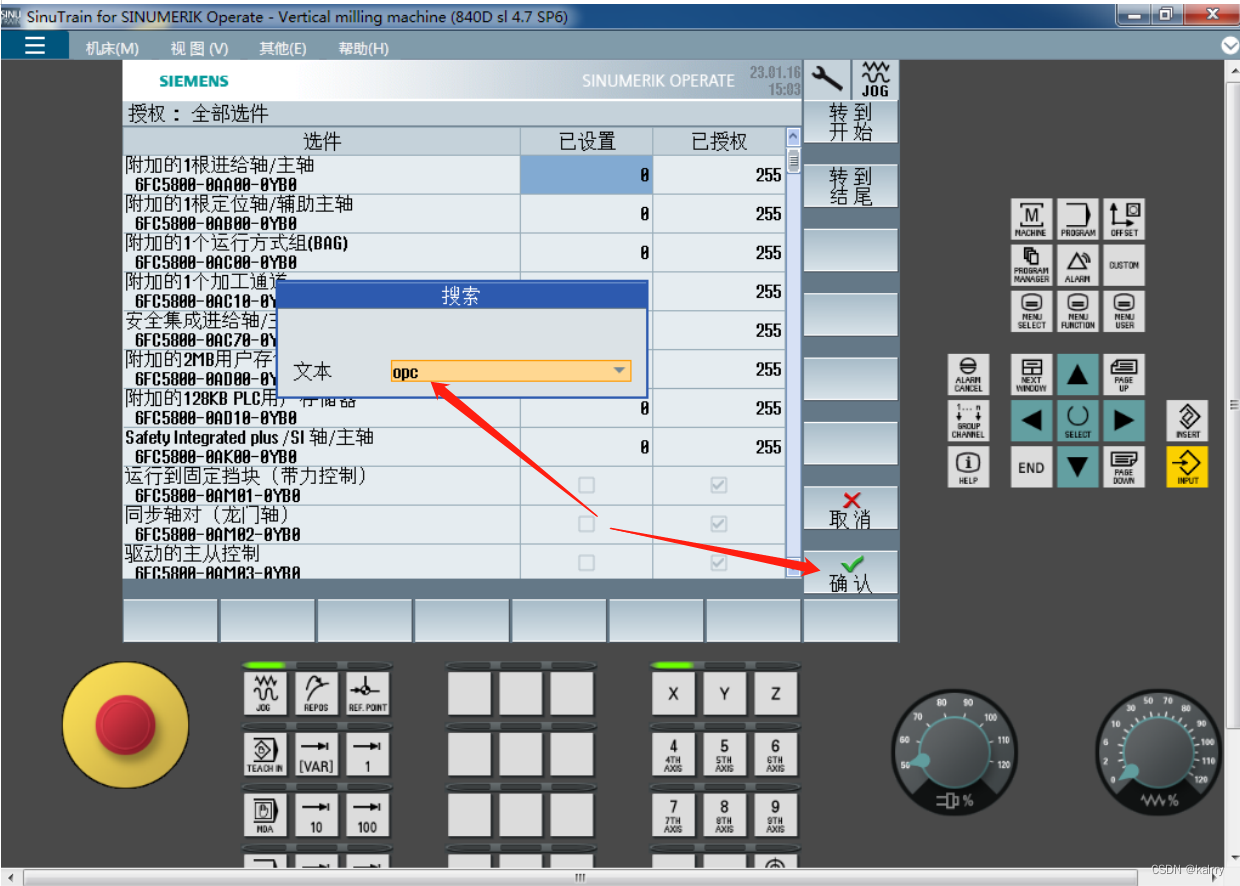Click the INSERT key
This screenshot has height=886, width=1240.
click(1188, 420)
